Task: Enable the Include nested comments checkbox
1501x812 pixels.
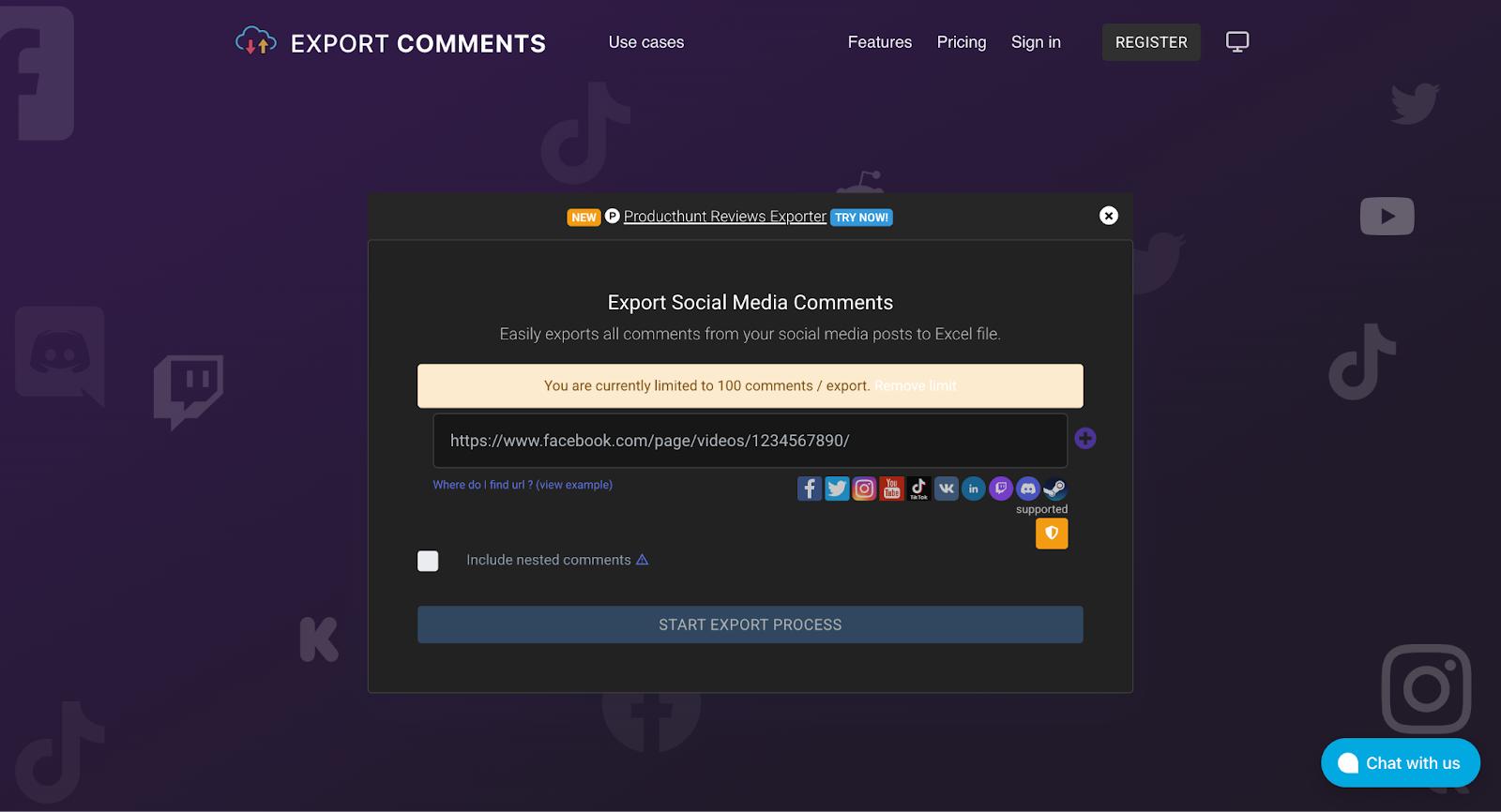Action: (x=428, y=561)
